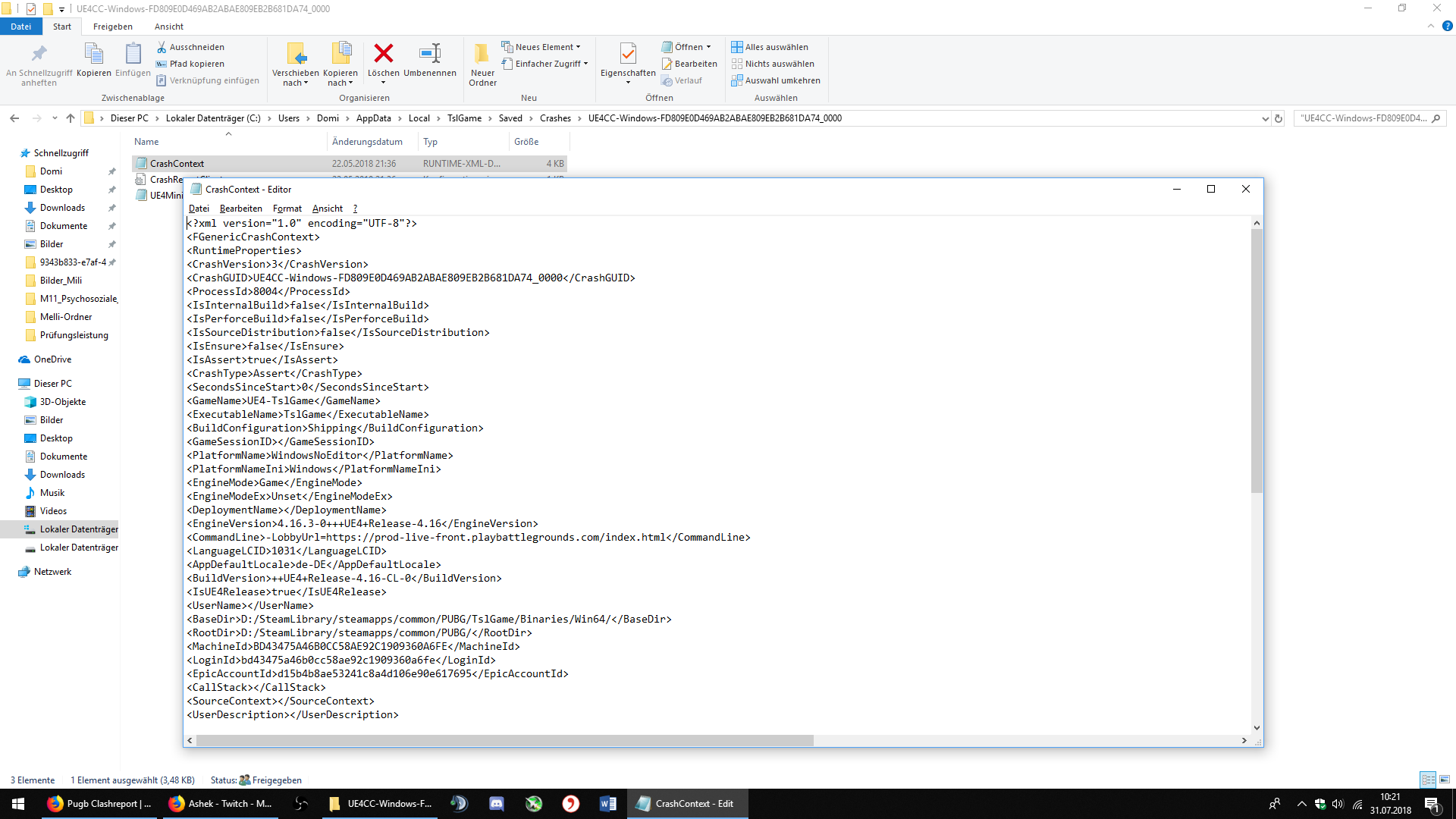Click the Crashes breadcrumb in address bar

click(555, 118)
